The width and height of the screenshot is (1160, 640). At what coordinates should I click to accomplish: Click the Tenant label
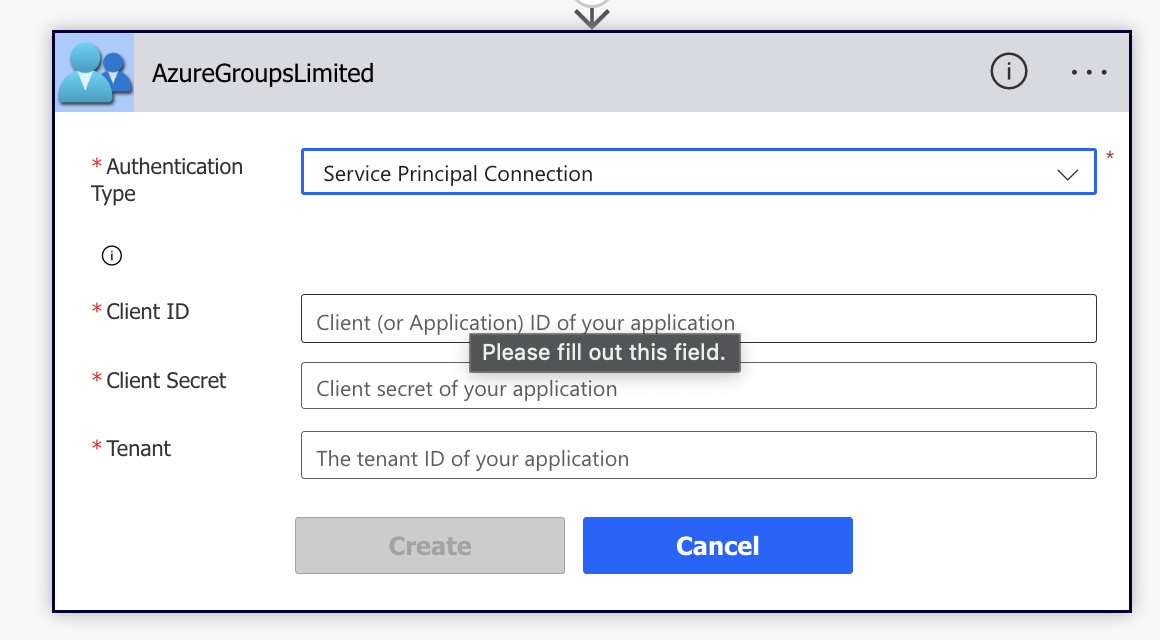[x=138, y=448]
